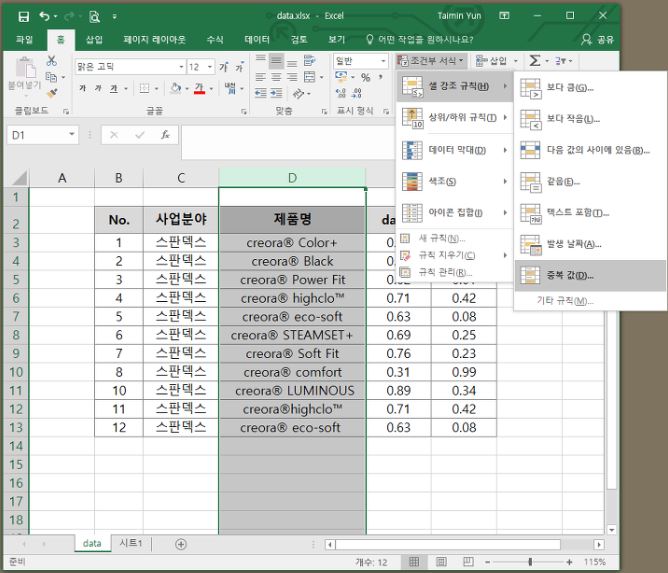Click the Undo arrow icon
The width and height of the screenshot is (668, 573).
click(44, 16)
